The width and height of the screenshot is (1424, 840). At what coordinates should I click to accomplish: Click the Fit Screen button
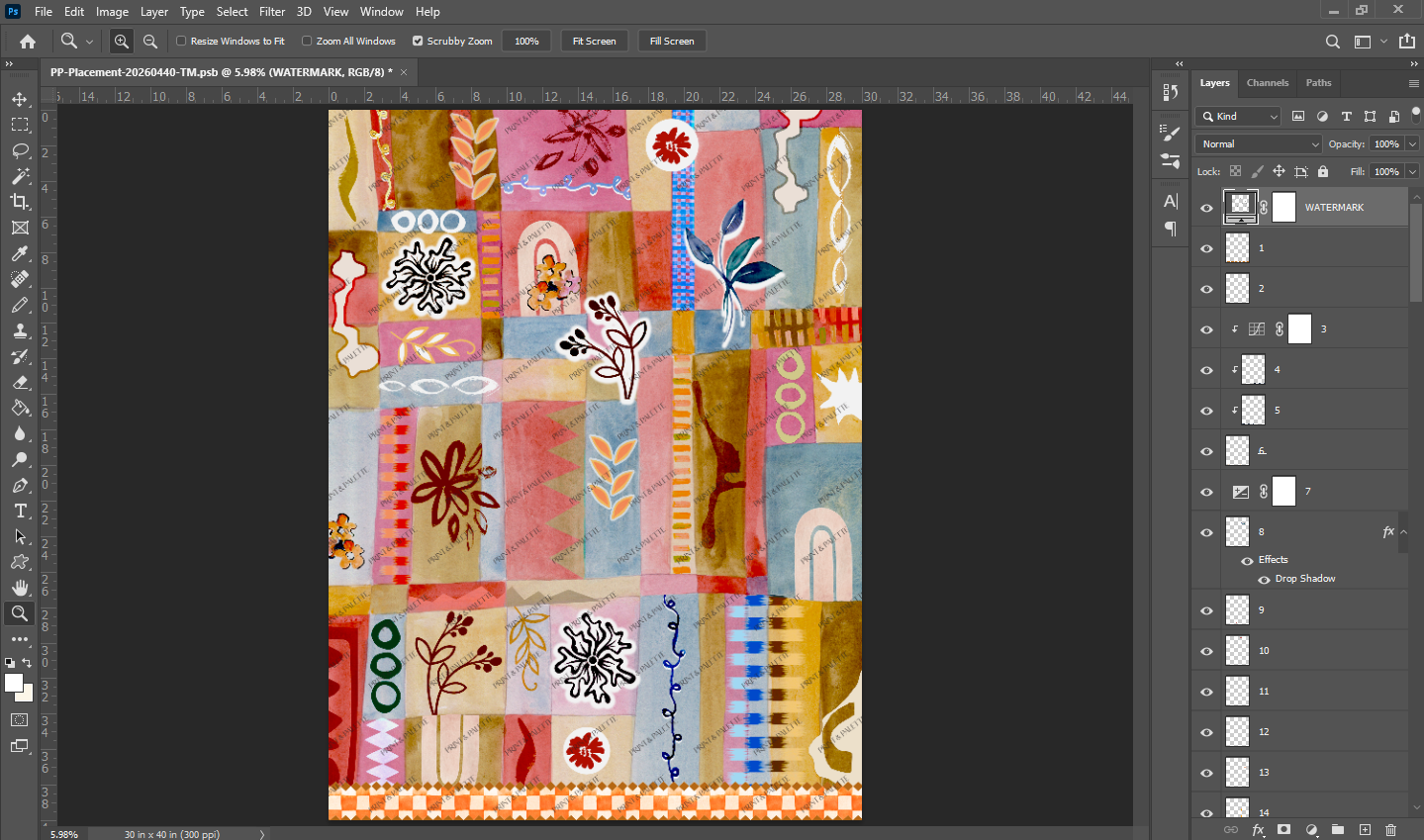click(594, 42)
